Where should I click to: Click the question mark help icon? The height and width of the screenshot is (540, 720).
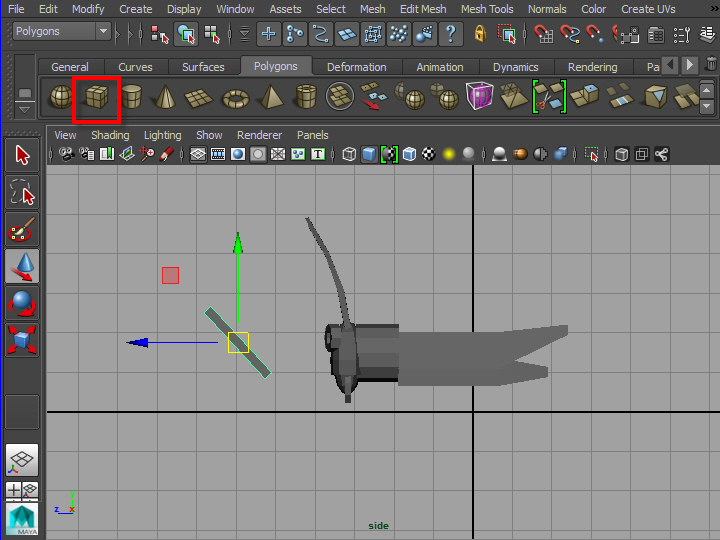451,34
